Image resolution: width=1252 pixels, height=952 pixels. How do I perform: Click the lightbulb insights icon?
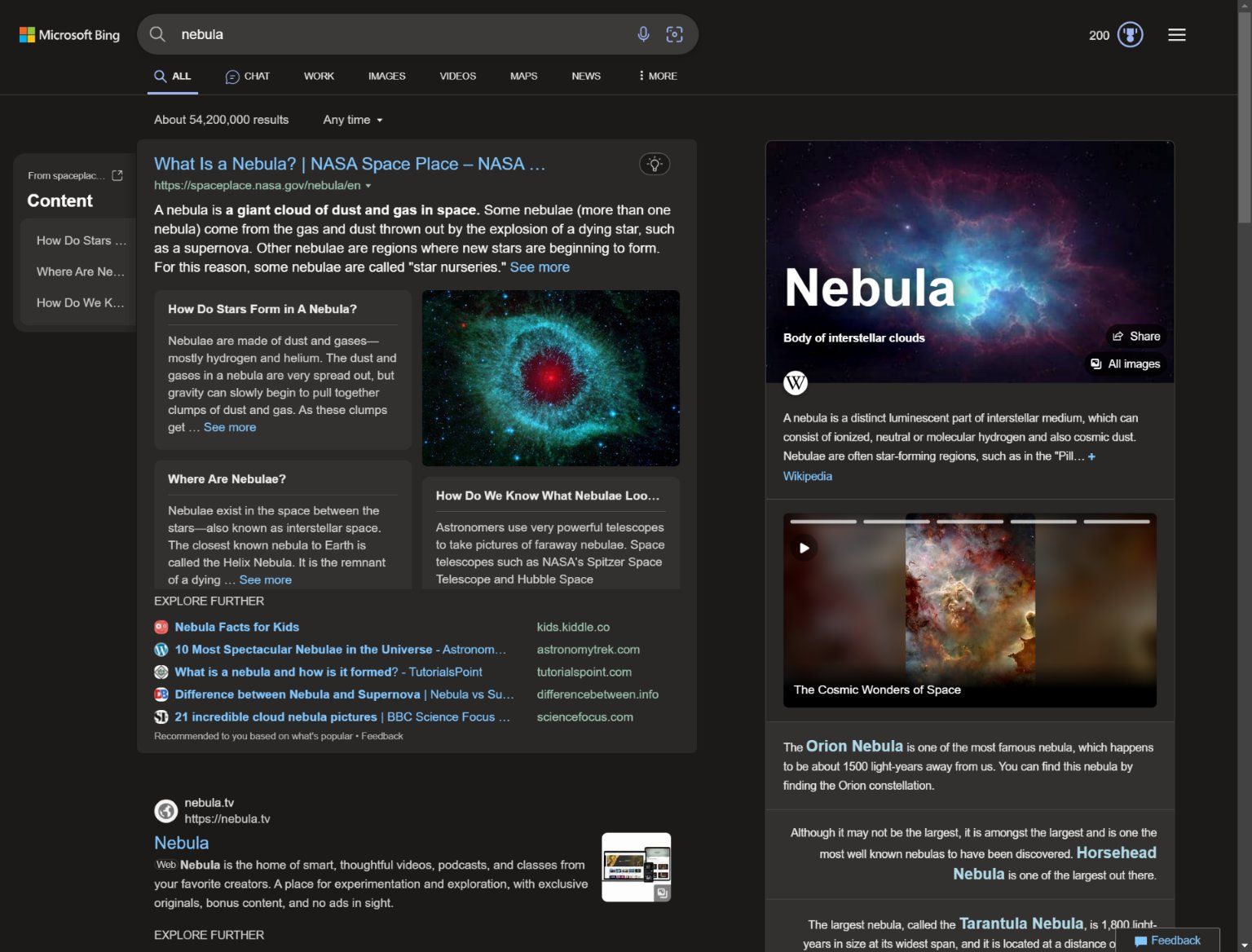pos(655,164)
